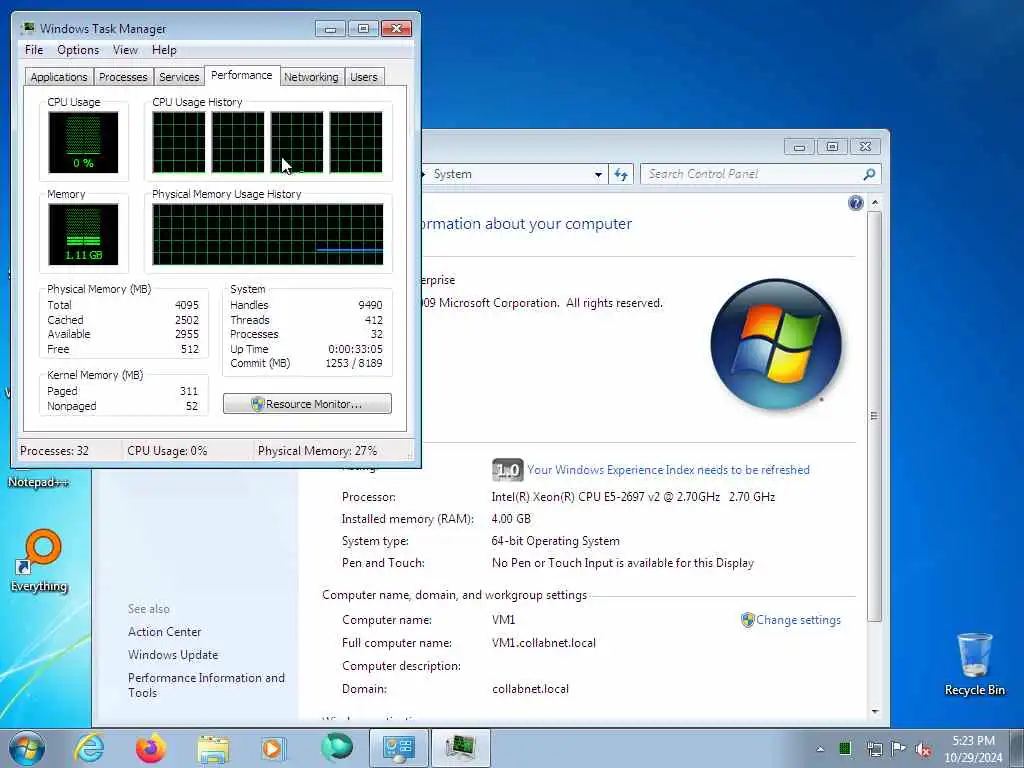Open File menu in Task Manager

tap(34, 50)
